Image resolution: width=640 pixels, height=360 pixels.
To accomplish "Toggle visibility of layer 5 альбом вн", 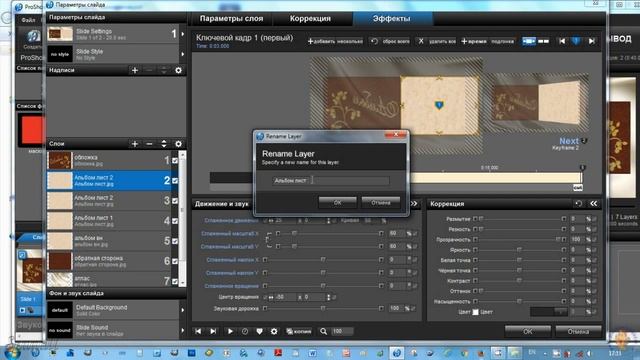I will pos(175,241).
